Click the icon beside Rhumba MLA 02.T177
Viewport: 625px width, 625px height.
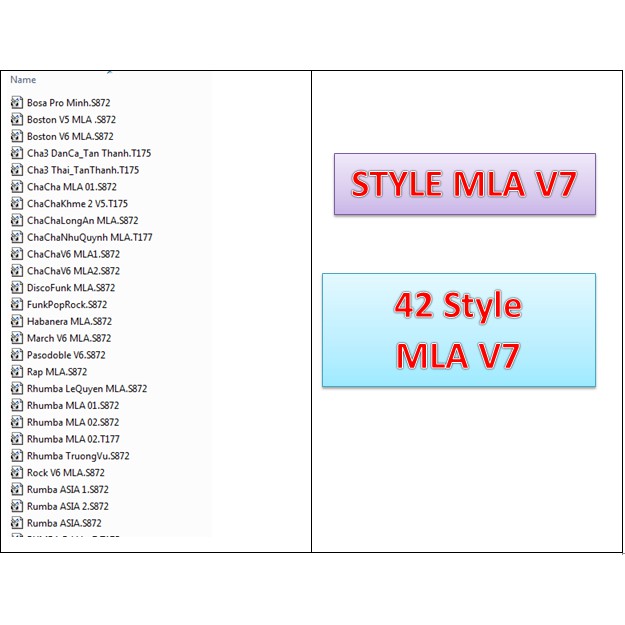[x=17, y=438]
